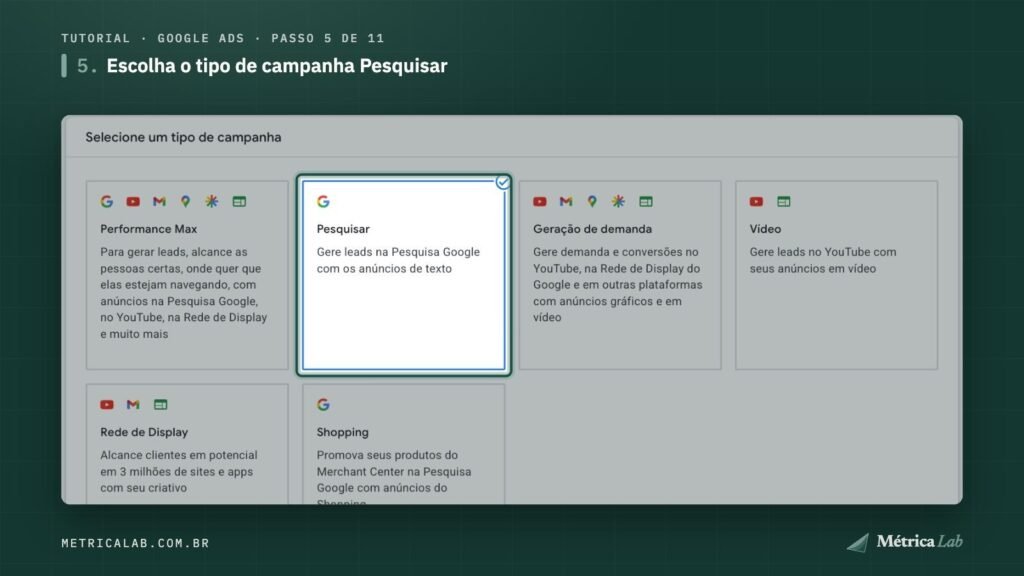Select the Rede de Display card title
The height and width of the screenshot is (576, 1024).
(x=144, y=432)
